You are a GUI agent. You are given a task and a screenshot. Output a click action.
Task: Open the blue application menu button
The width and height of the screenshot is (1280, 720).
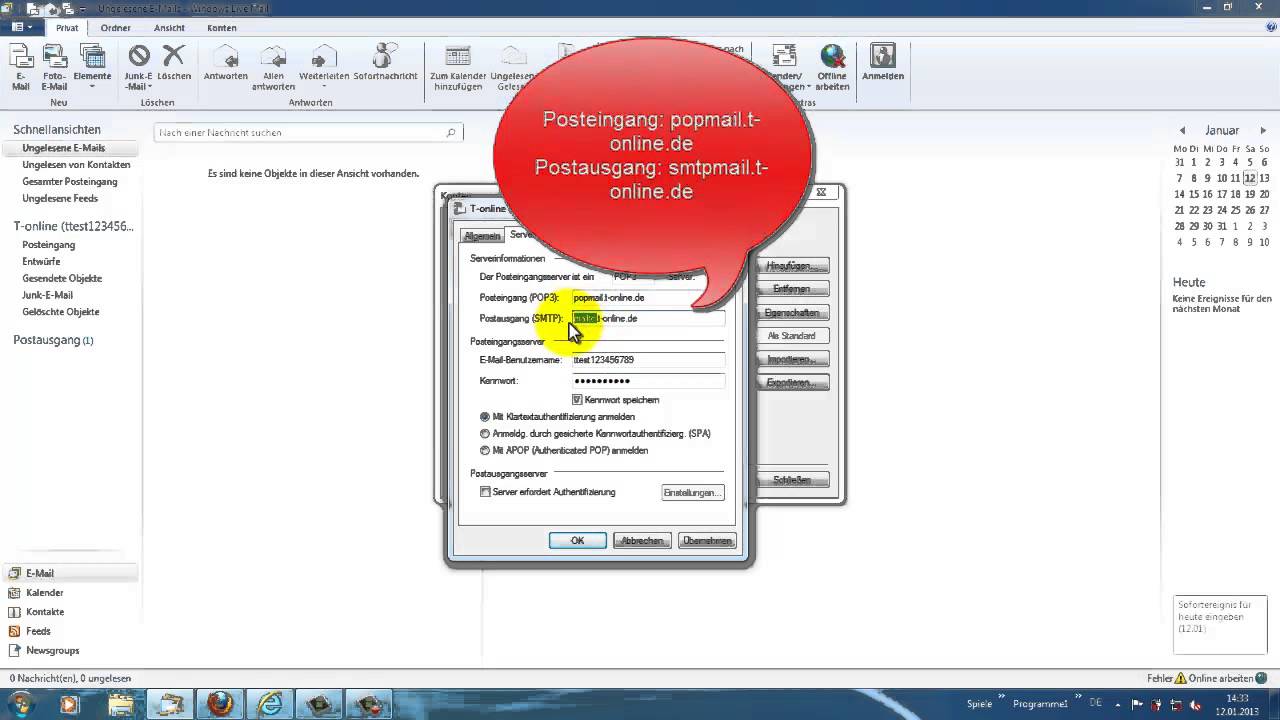pos(22,28)
